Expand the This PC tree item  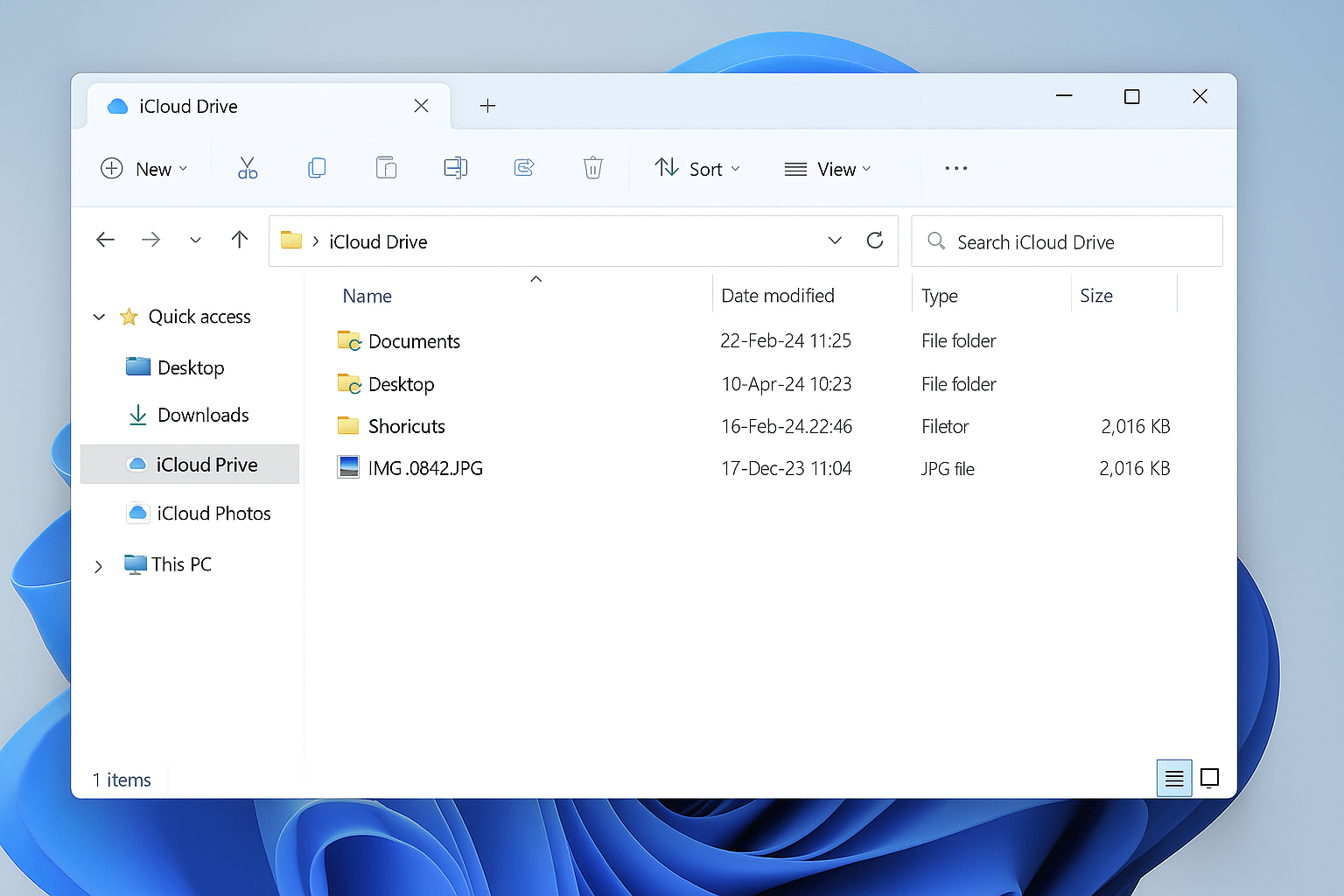[x=98, y=564]
